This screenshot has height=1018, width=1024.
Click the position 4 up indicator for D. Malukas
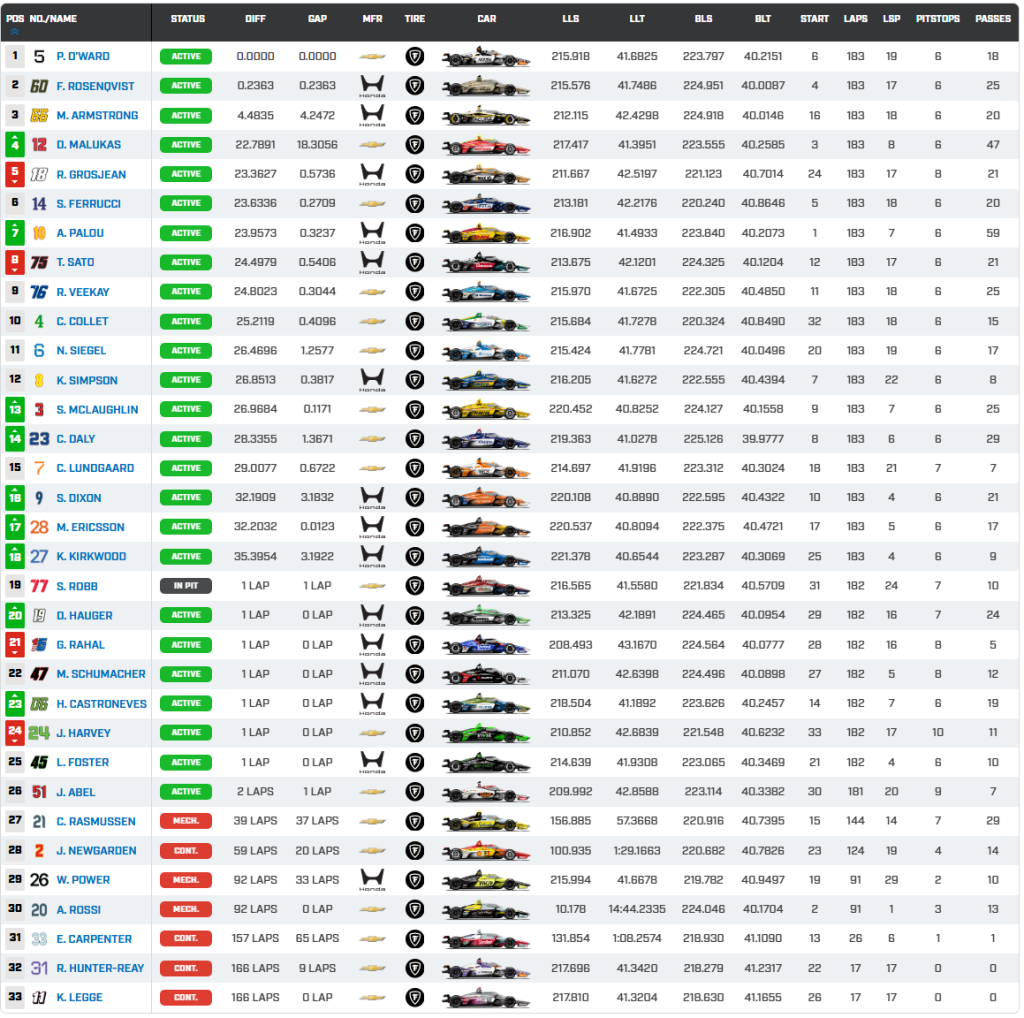[x=15, y=145]
